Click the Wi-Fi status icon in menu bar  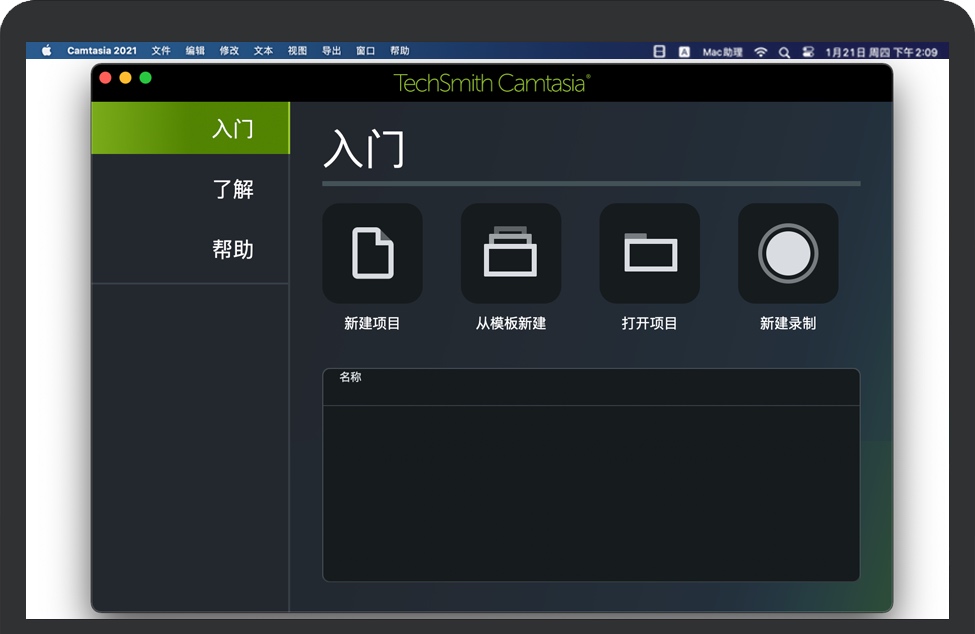point(760,52)
